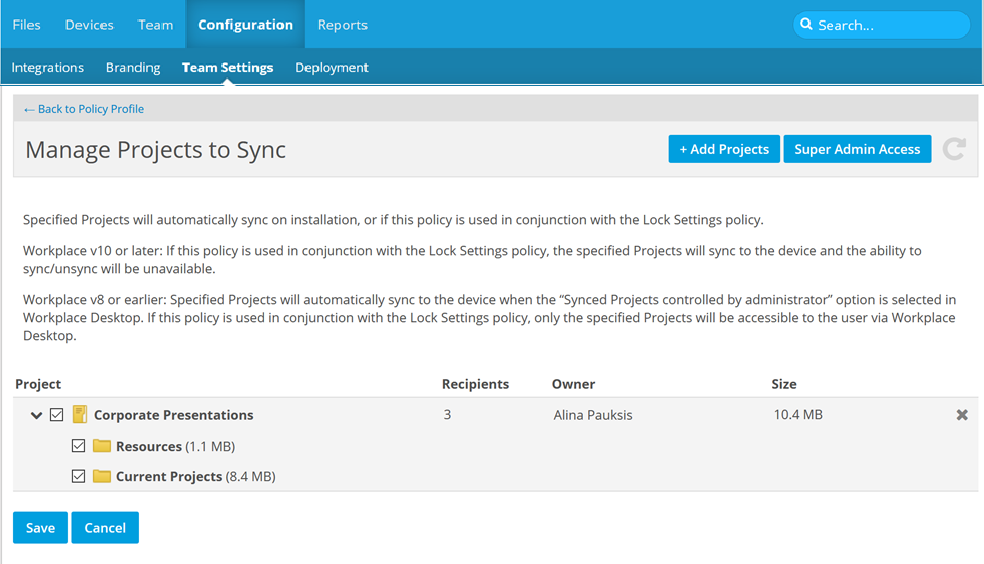Collapse the Corporate Presentations tree
This screenshot has height=564, width=984.
(x=37, y=415)
